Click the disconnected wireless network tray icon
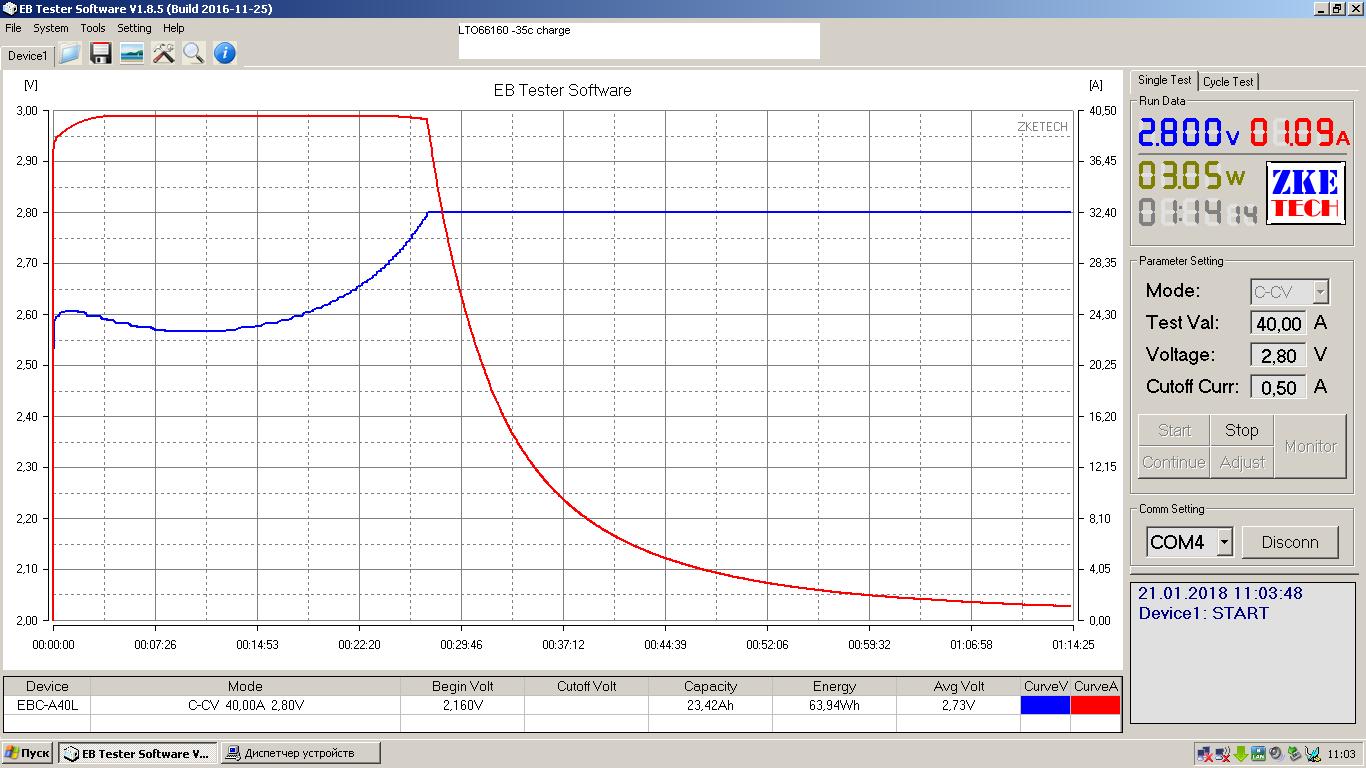 click(x=1223, y=754)
